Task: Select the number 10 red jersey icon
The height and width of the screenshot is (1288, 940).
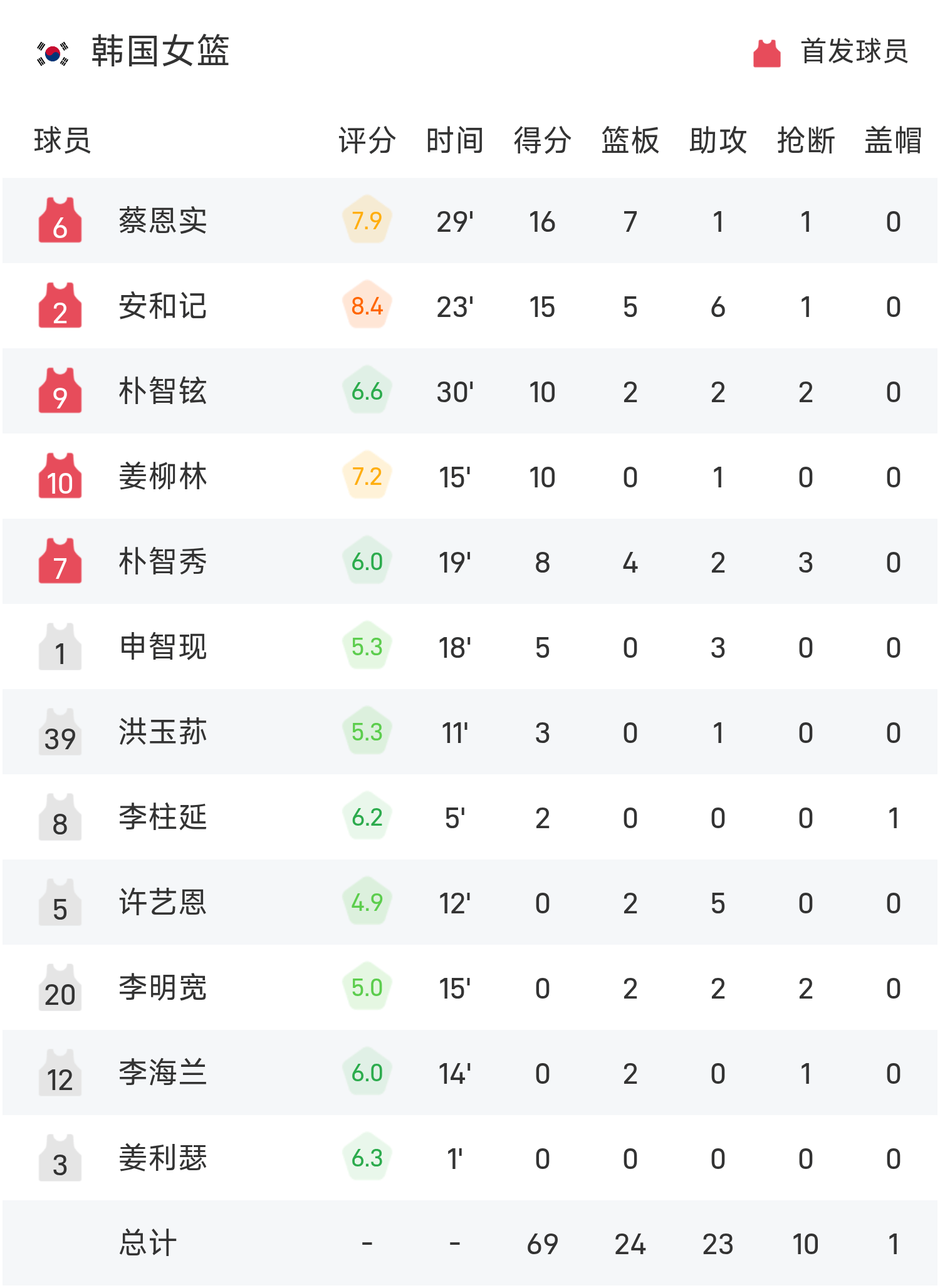Action: click(60, 476)
